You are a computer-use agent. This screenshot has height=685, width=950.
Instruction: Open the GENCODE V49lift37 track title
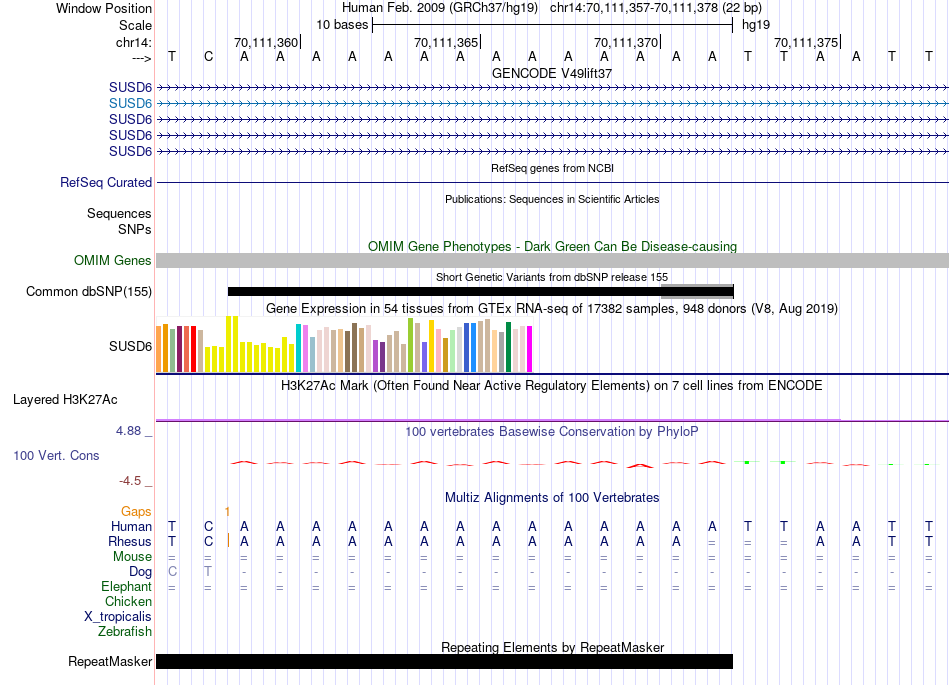(552, 74)
